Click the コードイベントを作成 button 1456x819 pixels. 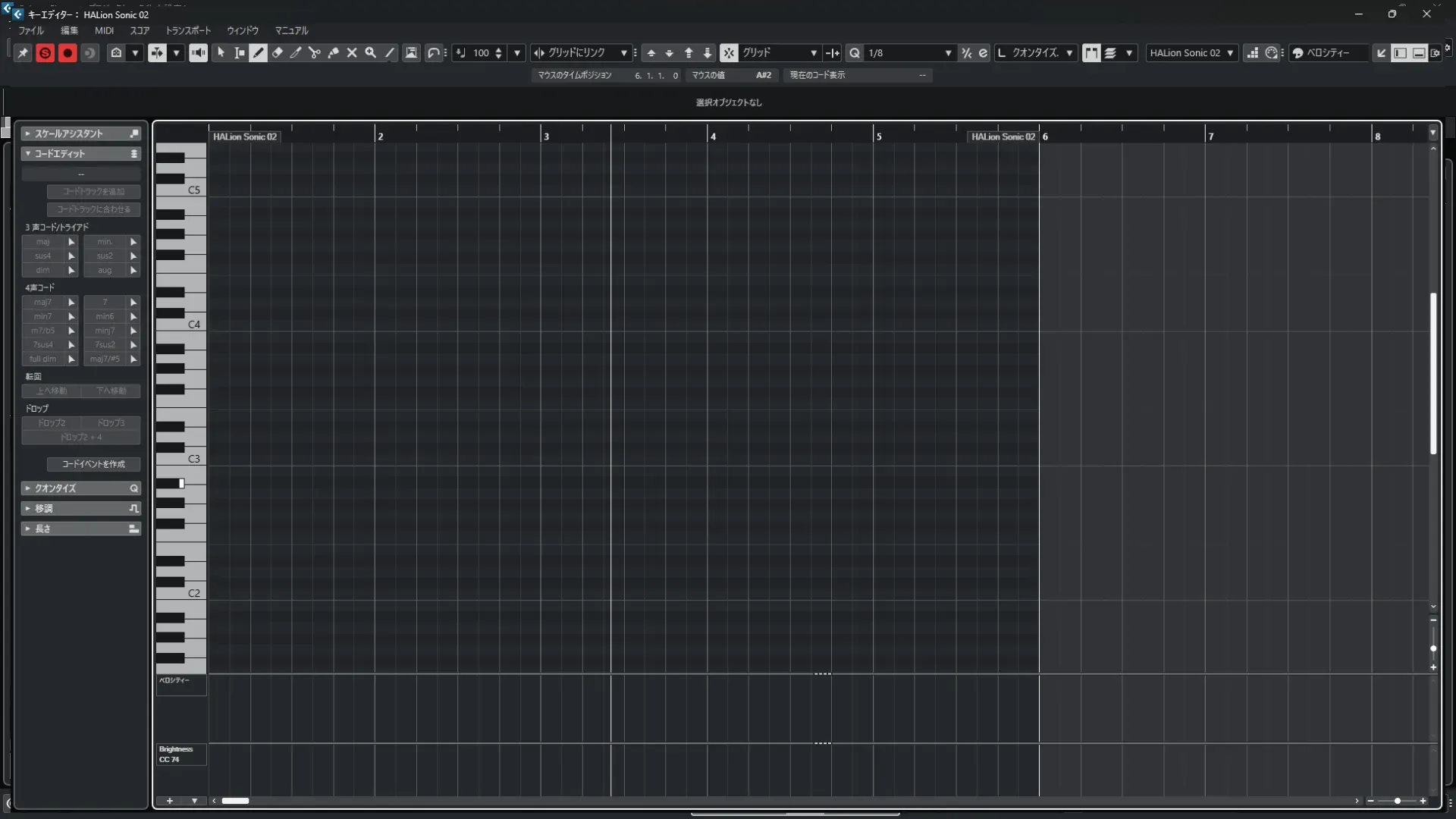tap(93, 464)
